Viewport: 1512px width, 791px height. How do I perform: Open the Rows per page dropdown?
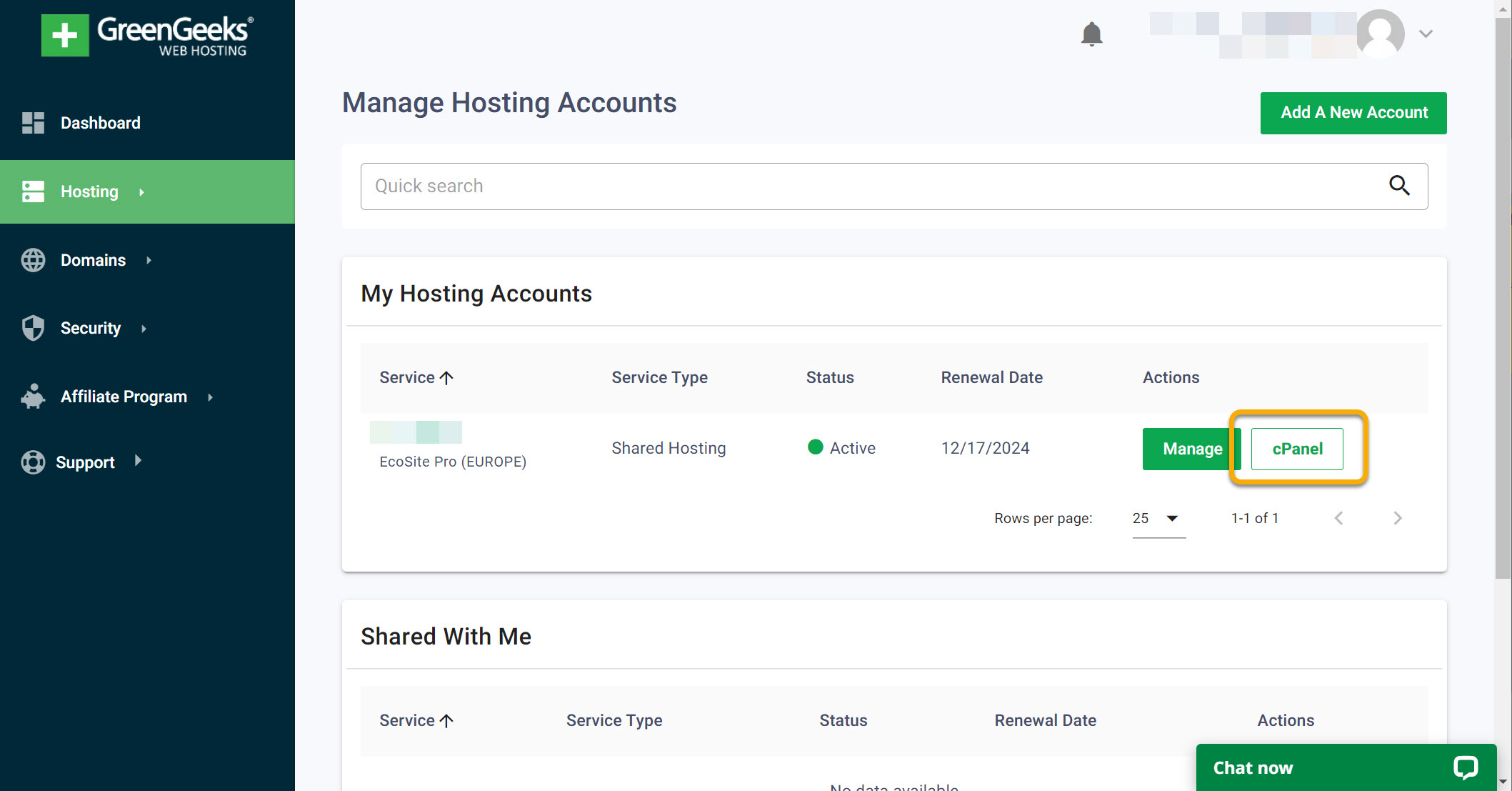[x=1158, y=519]
